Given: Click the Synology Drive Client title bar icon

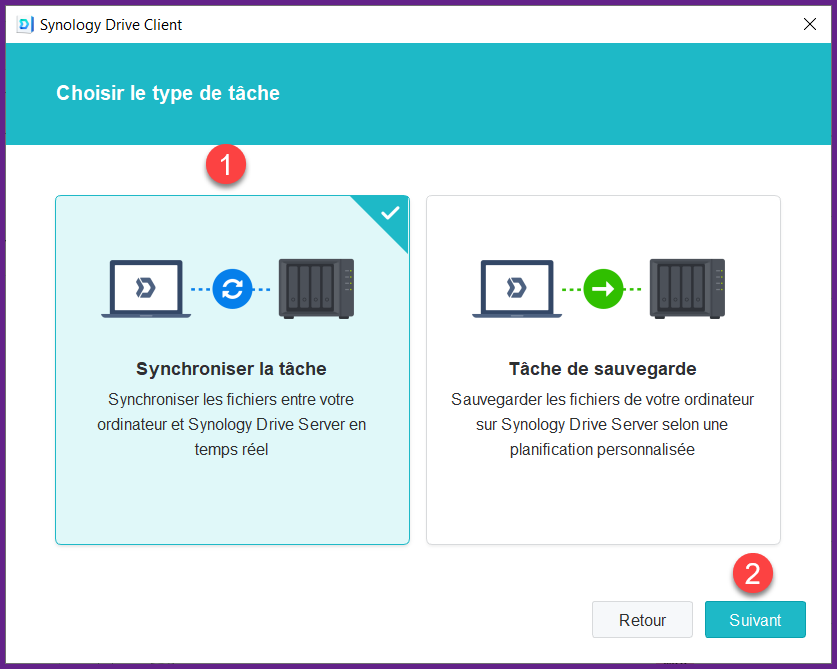Looking at the screenshot, I should 26,24.
